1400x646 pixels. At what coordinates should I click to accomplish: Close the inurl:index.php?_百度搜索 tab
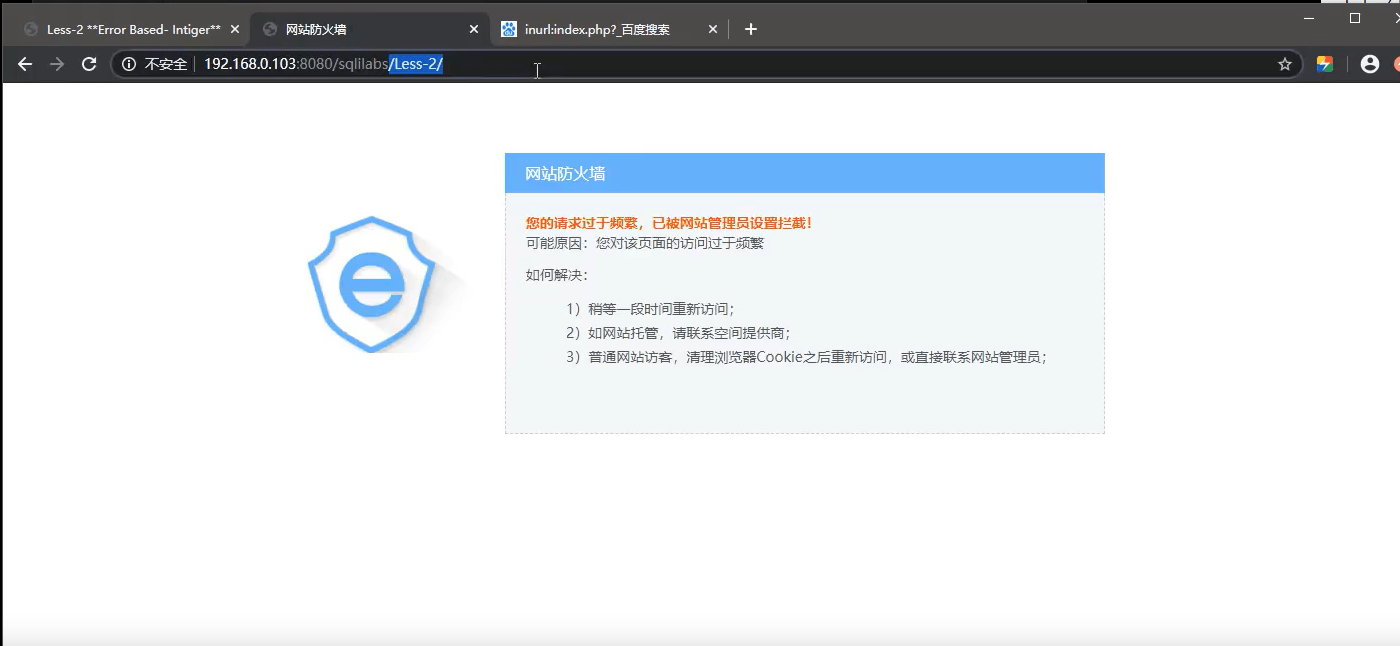pos(713,29)
